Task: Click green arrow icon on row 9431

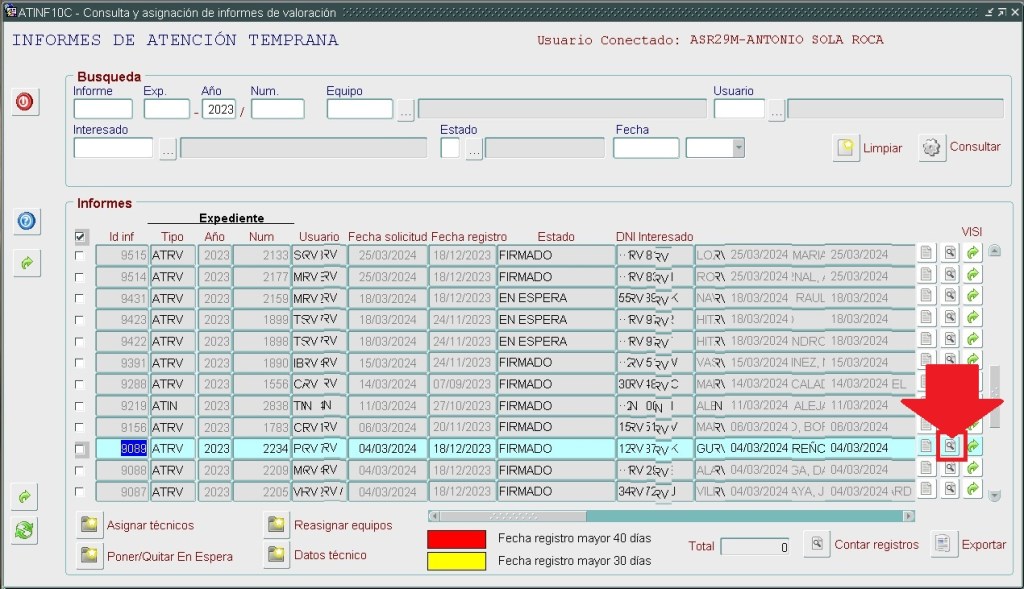Action: [973, 297]
